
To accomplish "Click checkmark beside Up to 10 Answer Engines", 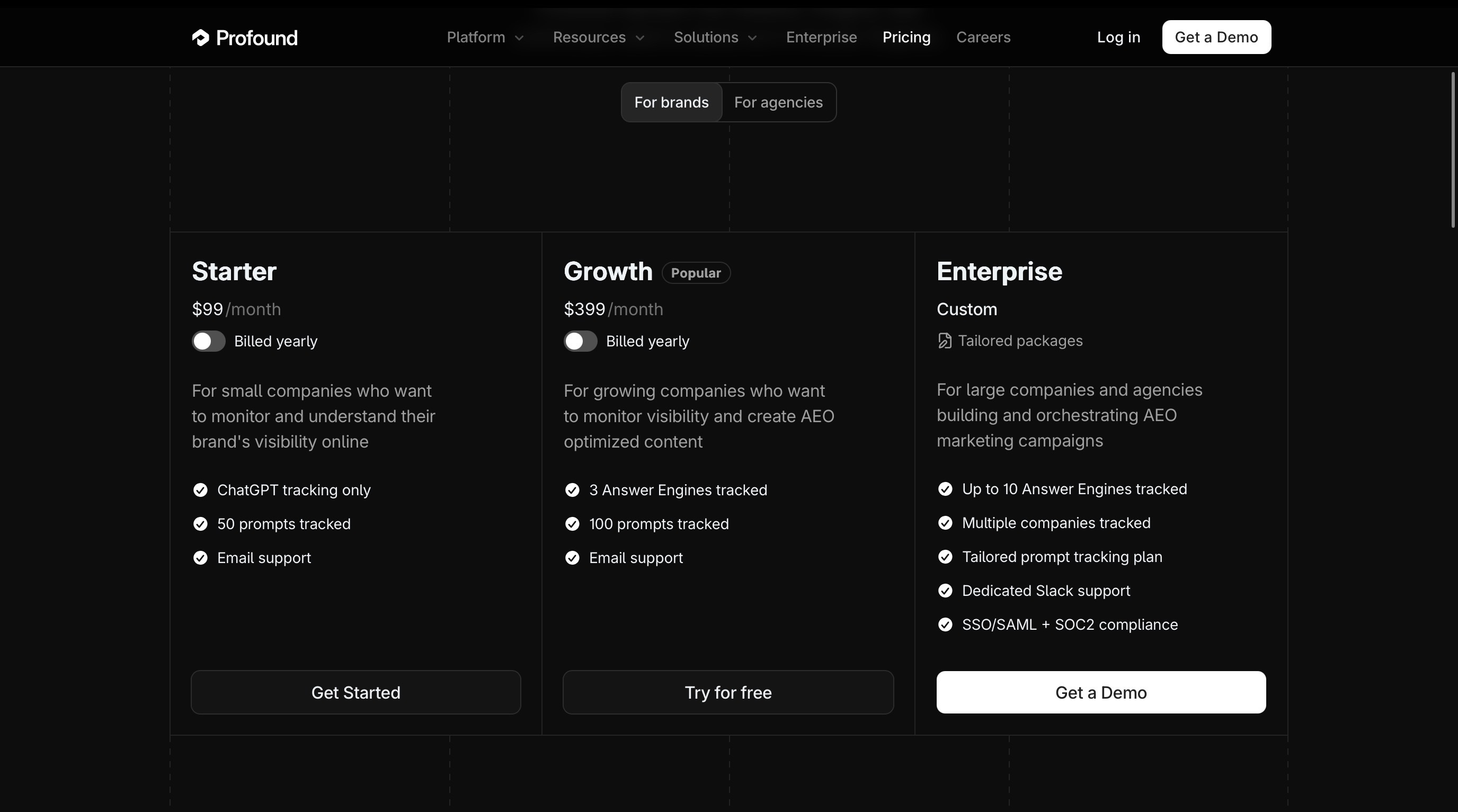I will [945, 489].
